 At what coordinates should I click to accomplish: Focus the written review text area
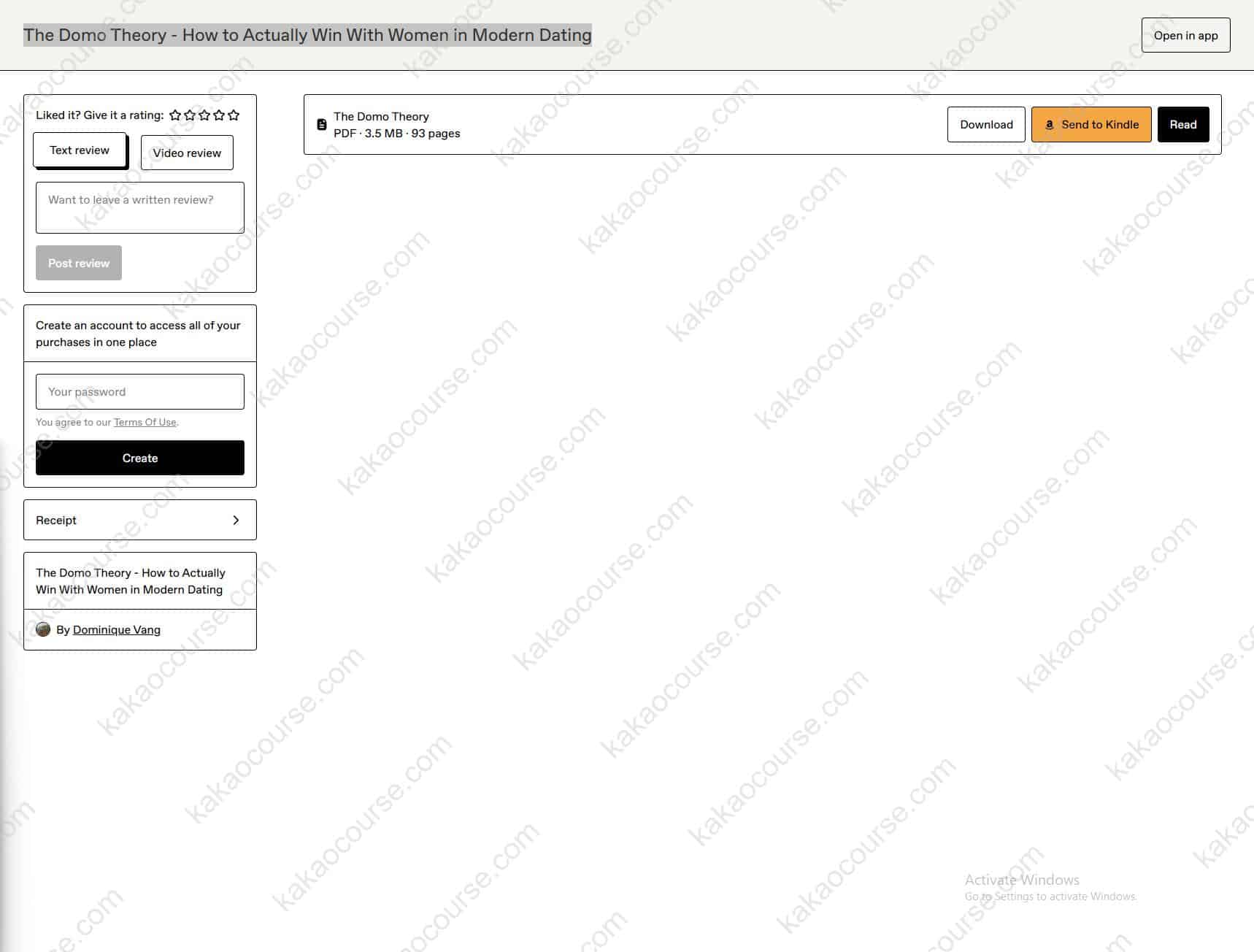point(140,208)
